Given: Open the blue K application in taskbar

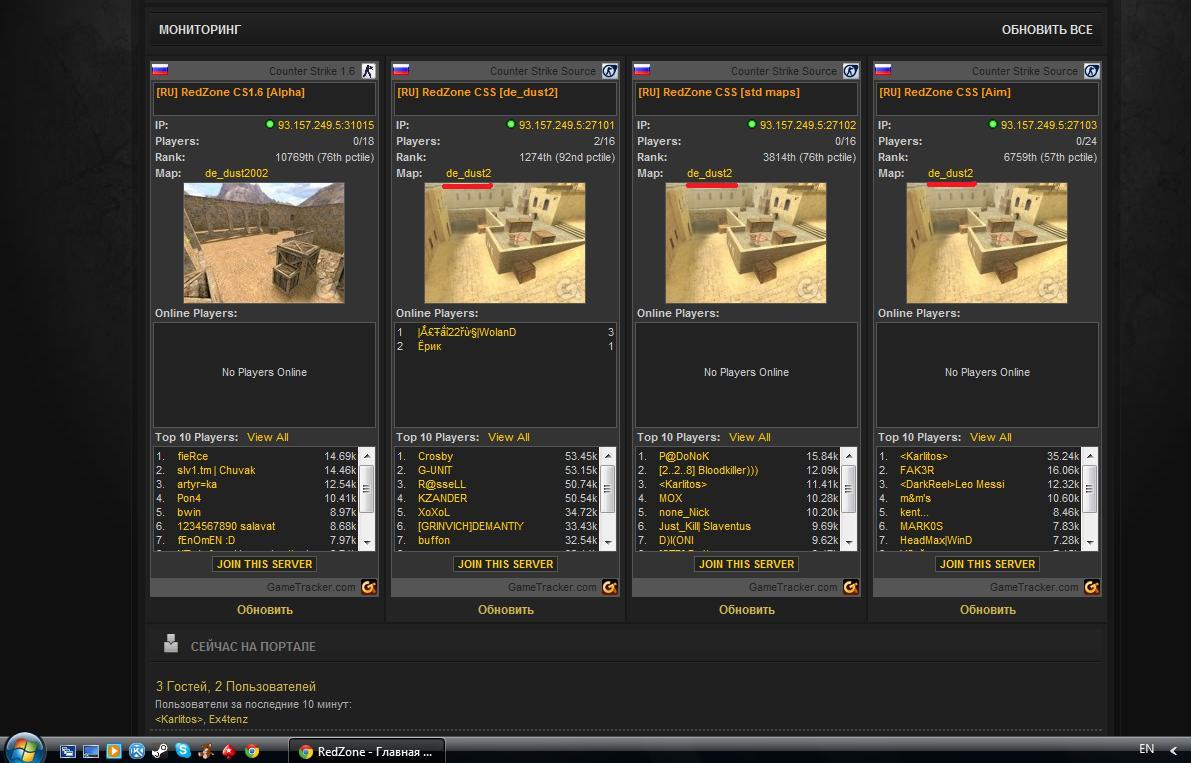Looking at the screenshot, I should coord(137,751).
